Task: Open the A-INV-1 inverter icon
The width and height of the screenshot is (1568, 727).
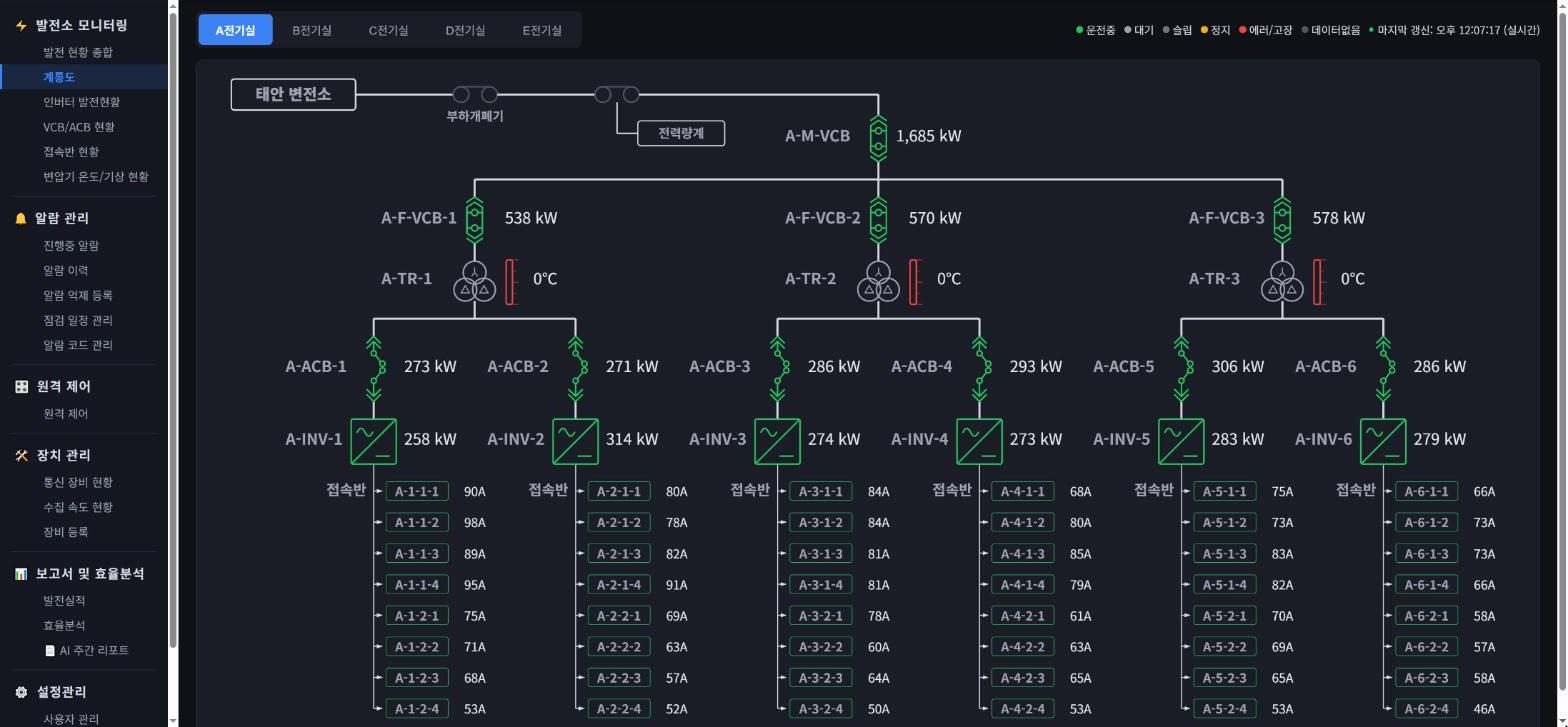Action: (373, 441)
